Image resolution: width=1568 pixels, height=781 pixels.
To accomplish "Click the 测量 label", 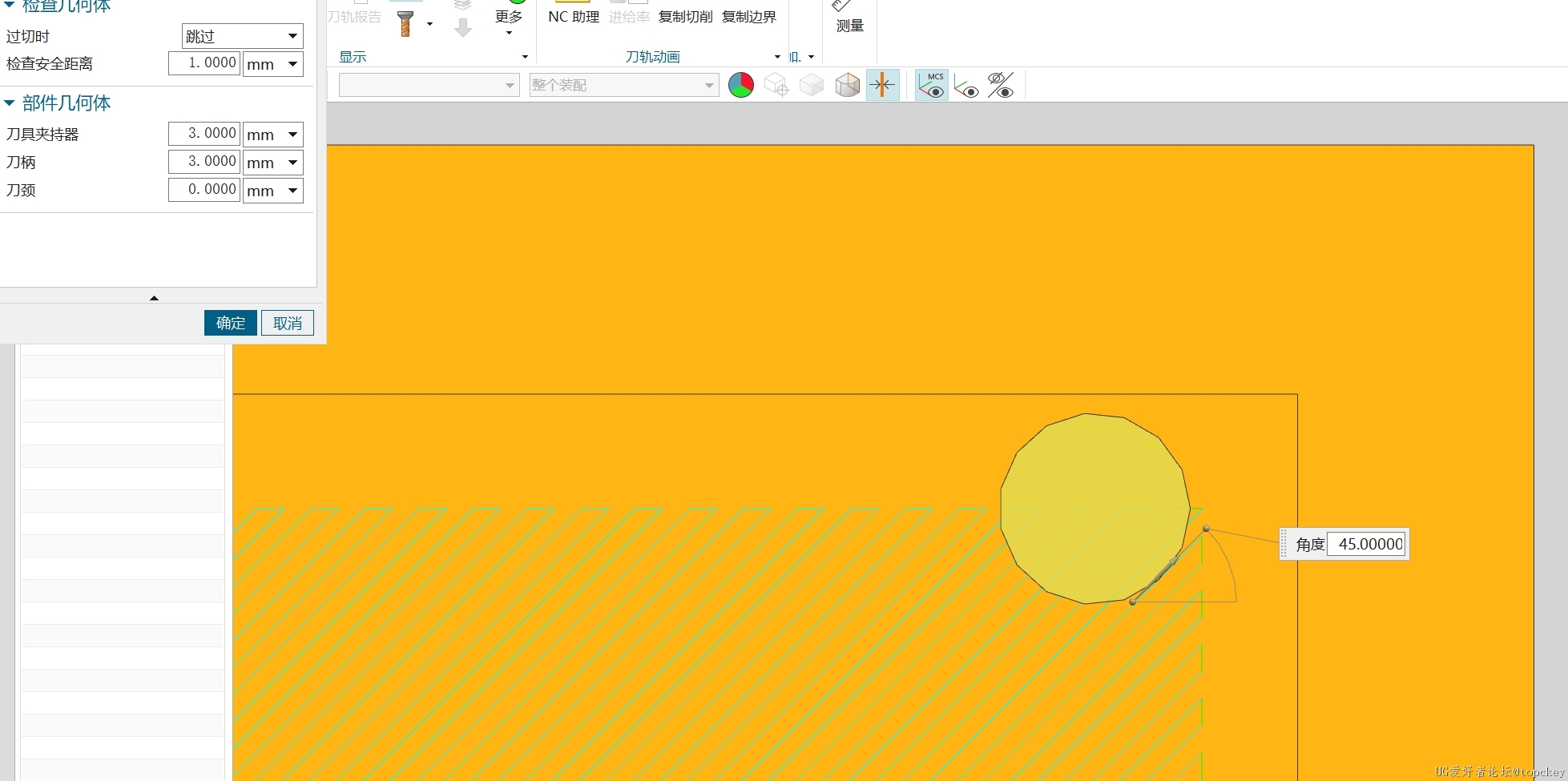I will point(849,26).
